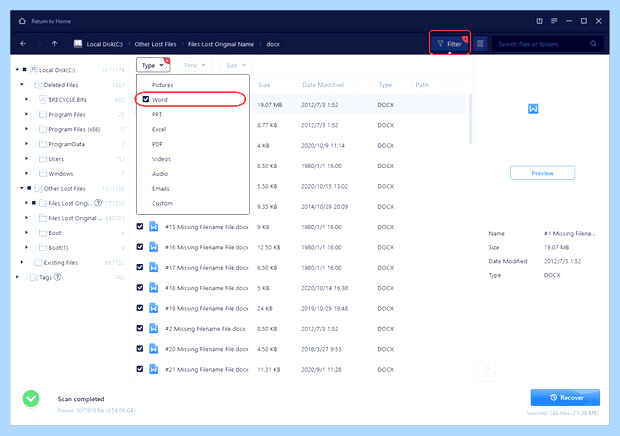Viewport: 620px width, 436px height.
Task: Sort by Size column header
Action: point(264,85)
